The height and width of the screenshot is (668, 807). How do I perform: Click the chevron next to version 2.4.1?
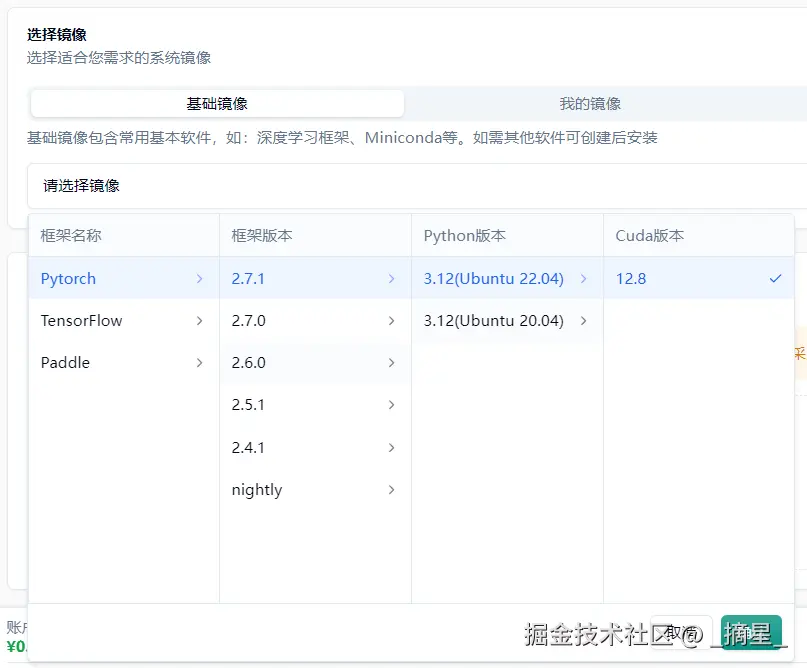point(391,448)
